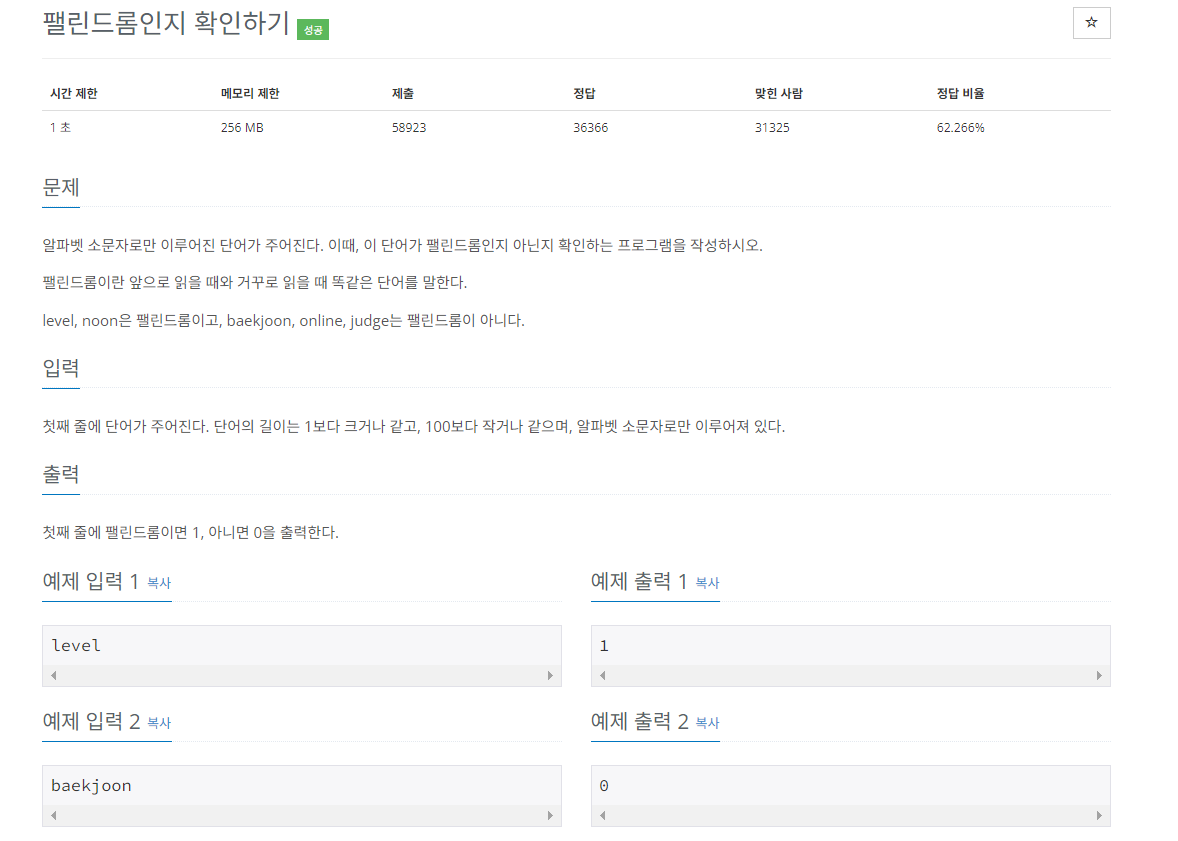
Task: Copy example input 1 via 복사 link
Action: 159,582
